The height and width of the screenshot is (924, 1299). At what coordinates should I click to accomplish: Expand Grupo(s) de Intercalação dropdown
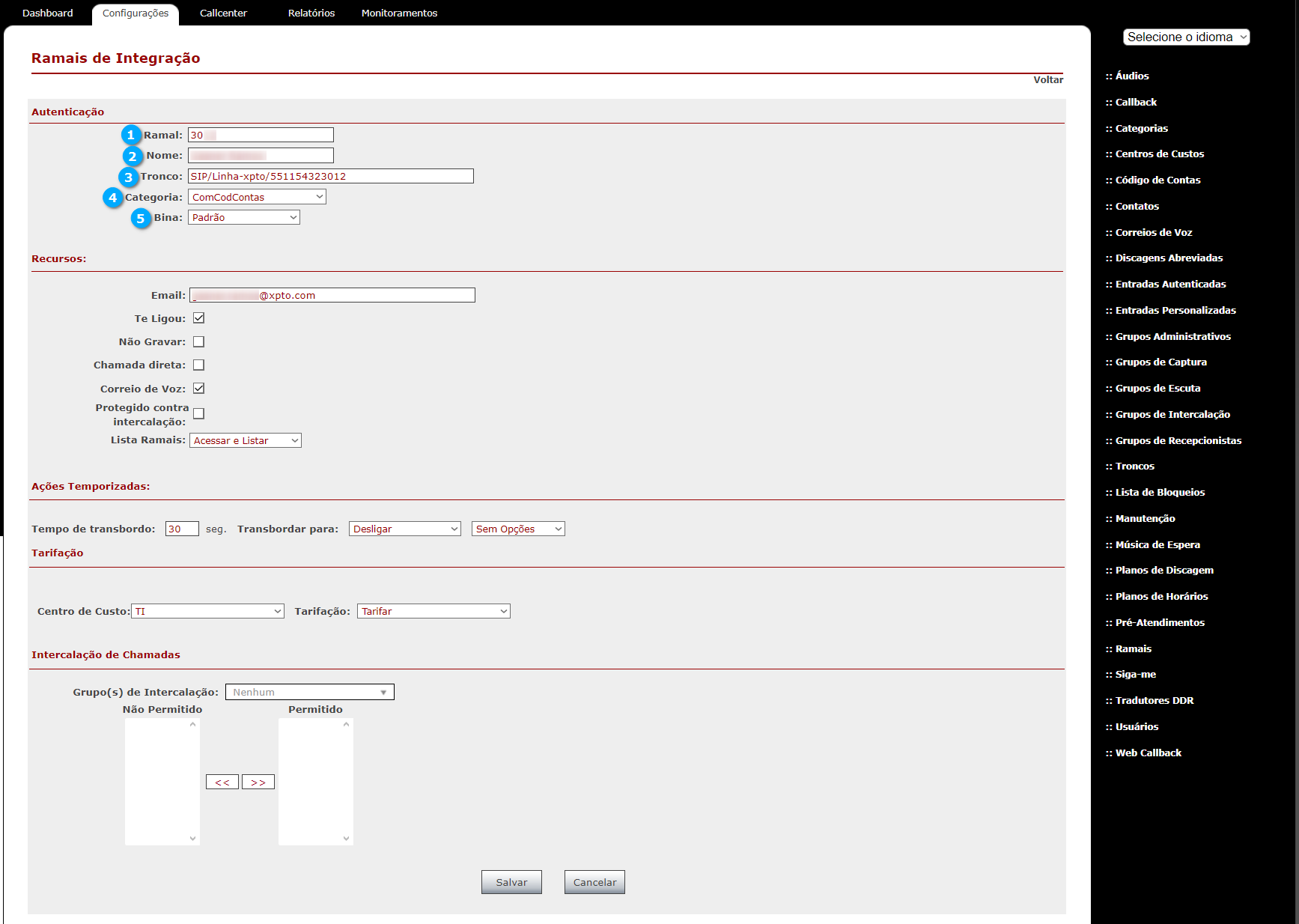[310, 692]
